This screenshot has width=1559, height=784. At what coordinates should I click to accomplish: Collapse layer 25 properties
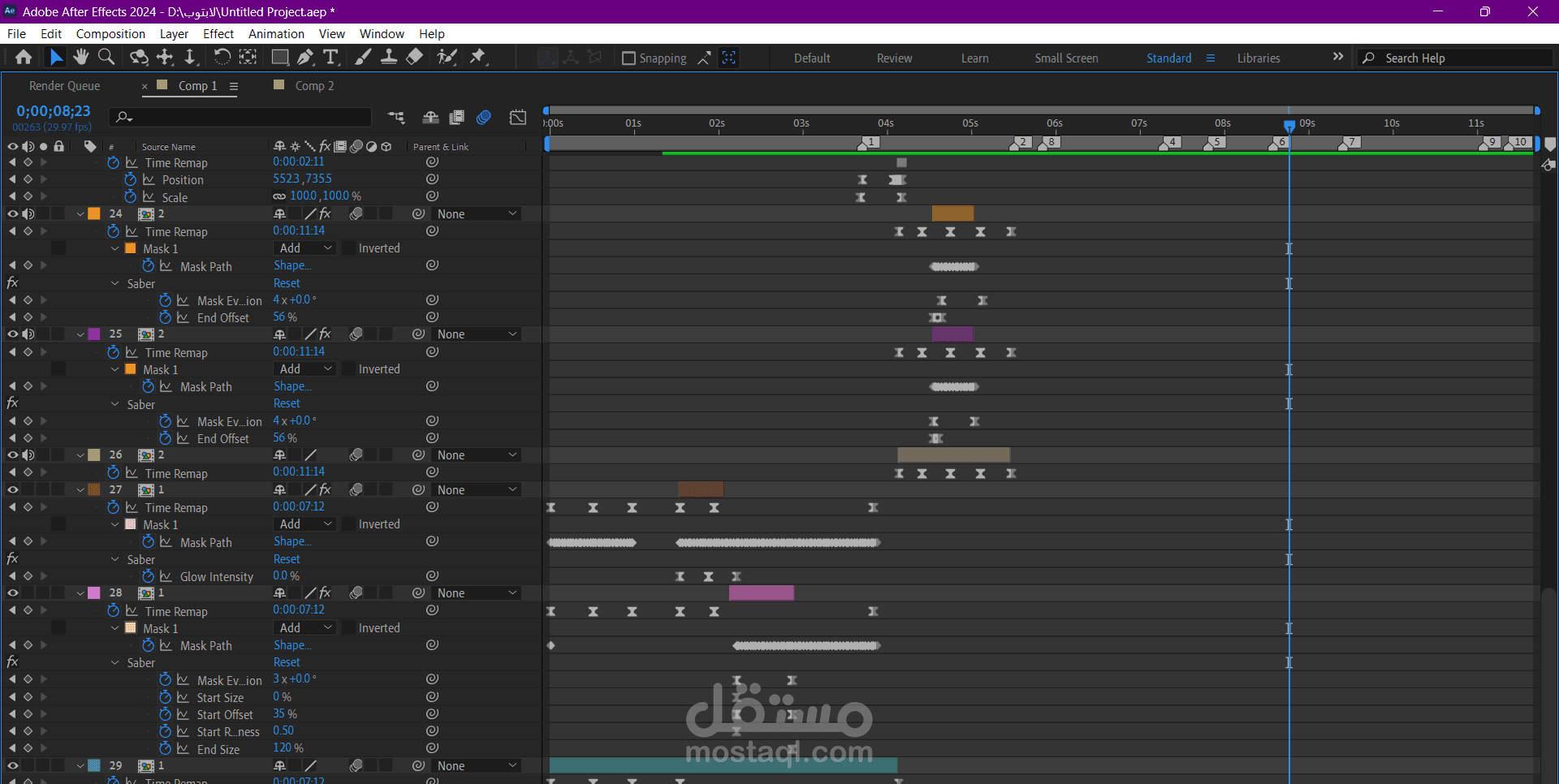point(80,334)
